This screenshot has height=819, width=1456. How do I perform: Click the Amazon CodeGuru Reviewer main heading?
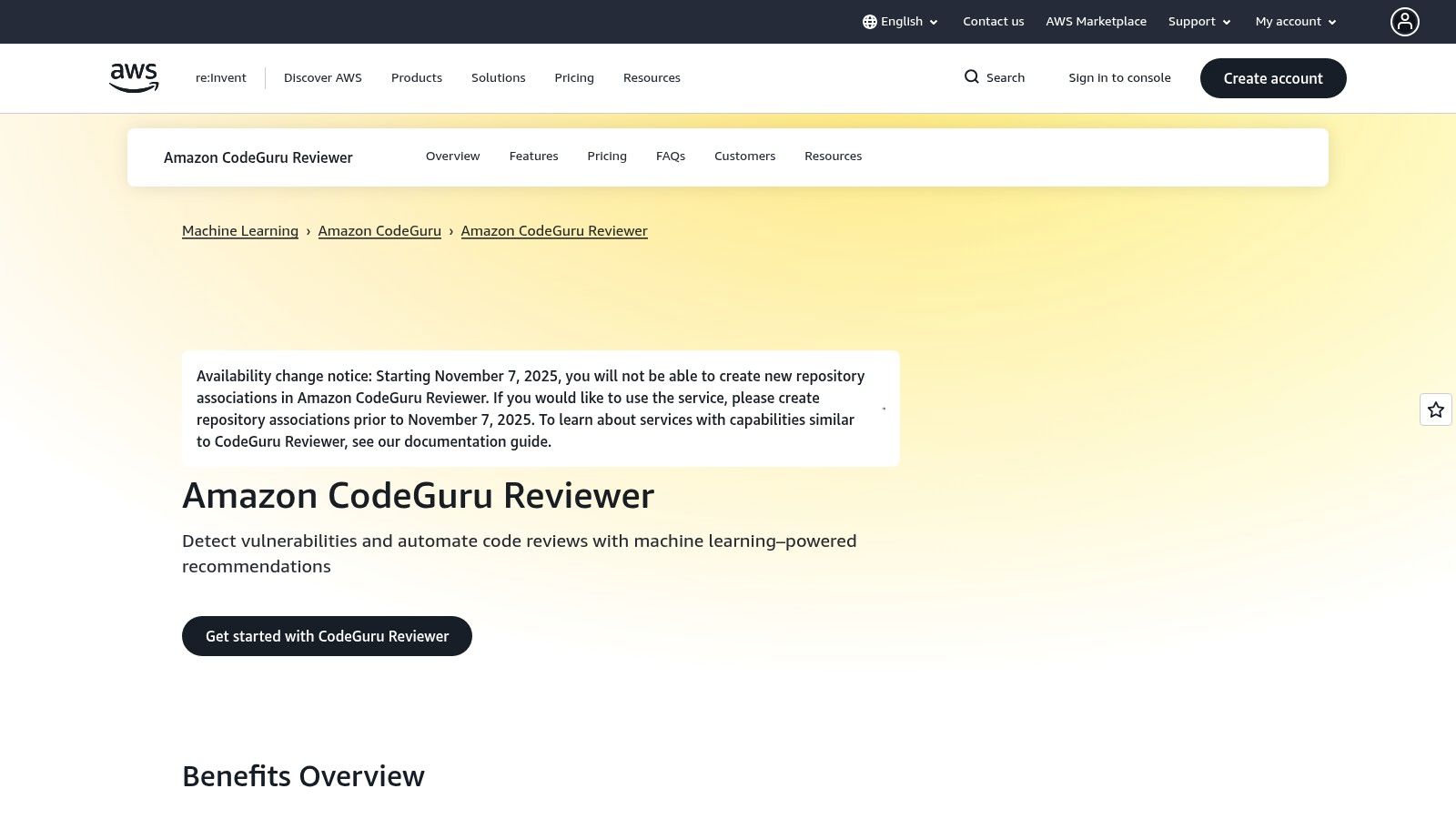pos(419,496)
